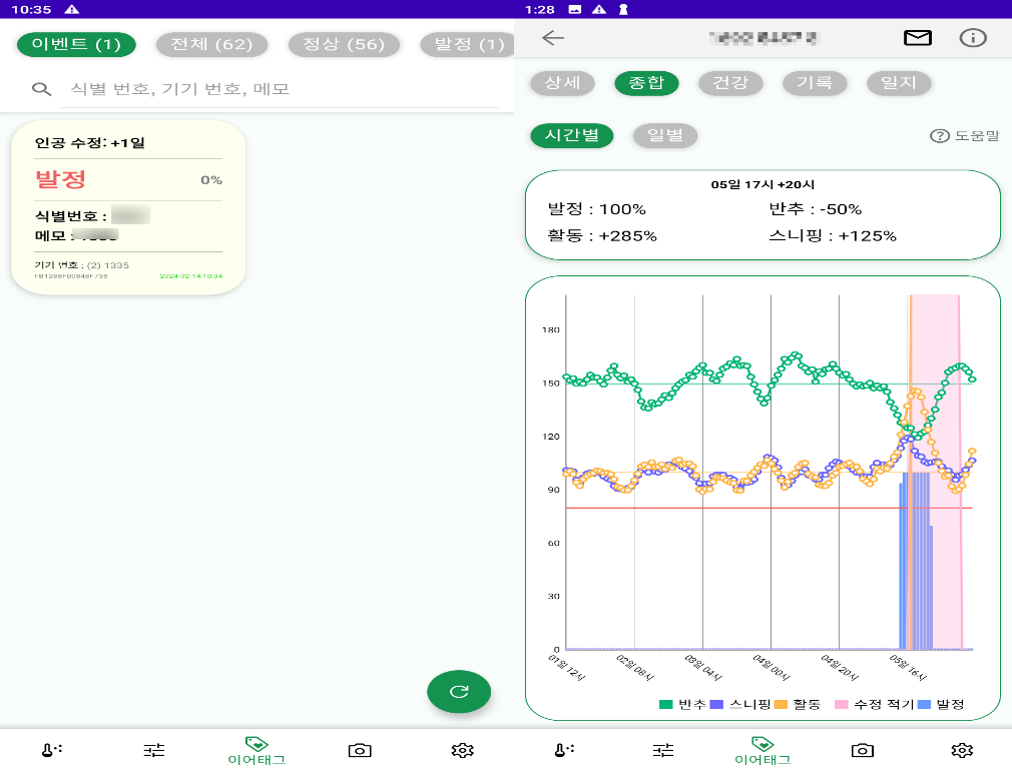This screenshot has height=772, width=1012.
Task: Open camera icon in left screen's bottom bar
Action: click(x=360, y=750)
